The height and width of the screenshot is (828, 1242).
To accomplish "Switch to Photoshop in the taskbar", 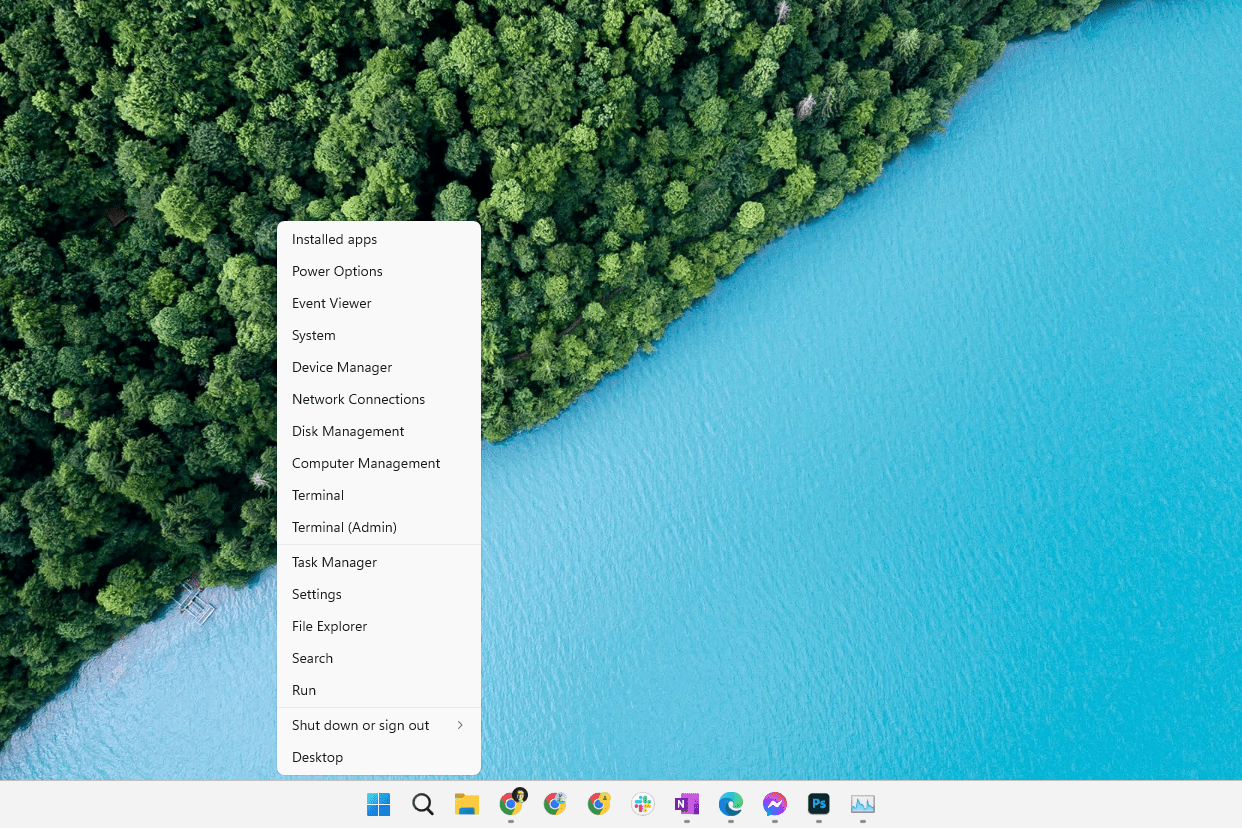I will click(x=819, y=804).
